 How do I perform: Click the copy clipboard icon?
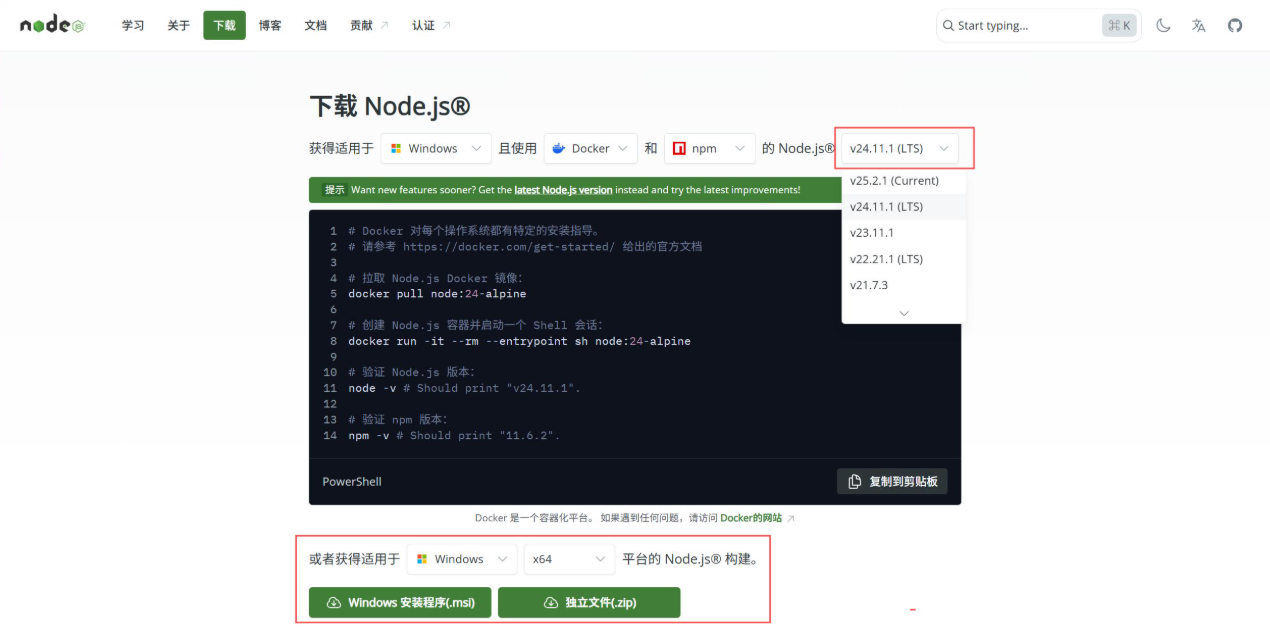854,482
